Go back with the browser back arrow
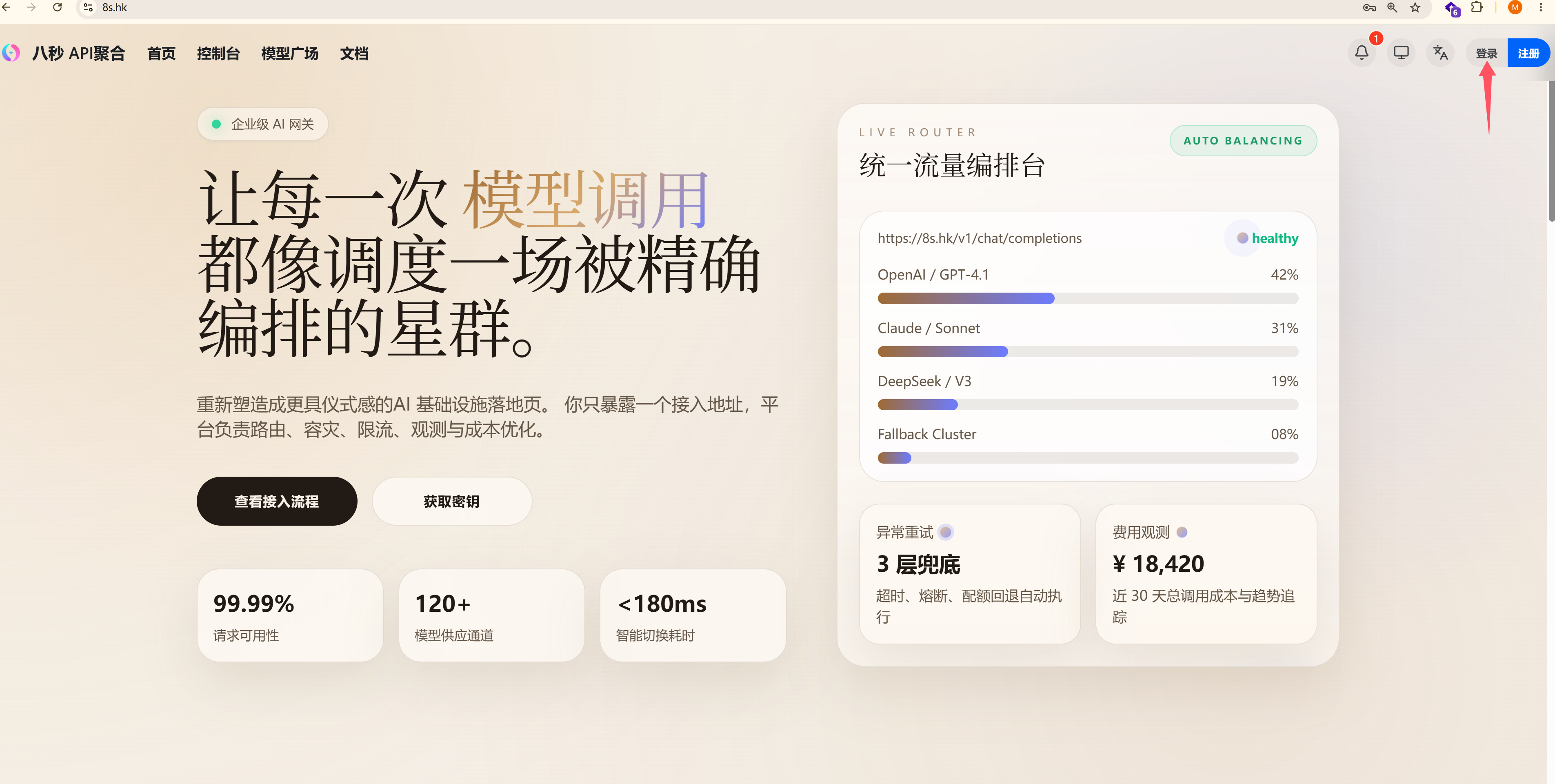The width and height of the screenshot is (1555, 784). 6,7
